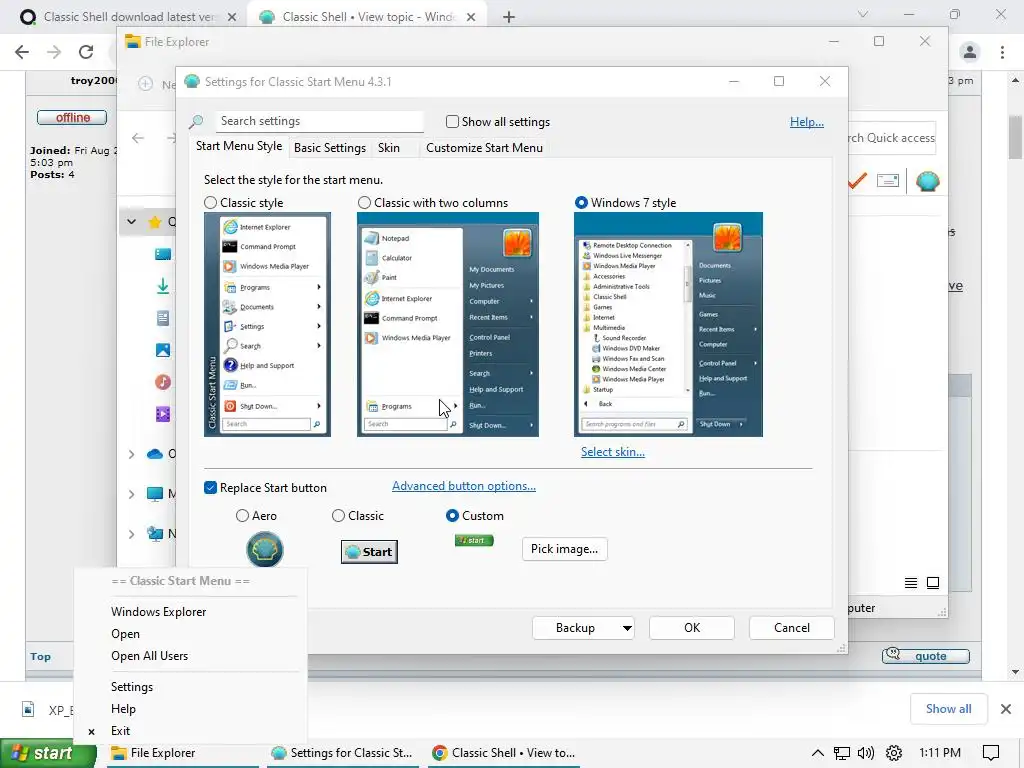Click the Aero shell start button image
Image resolution: width=1024 pixels, height=768 pixels.
click(x=264, y=549)
